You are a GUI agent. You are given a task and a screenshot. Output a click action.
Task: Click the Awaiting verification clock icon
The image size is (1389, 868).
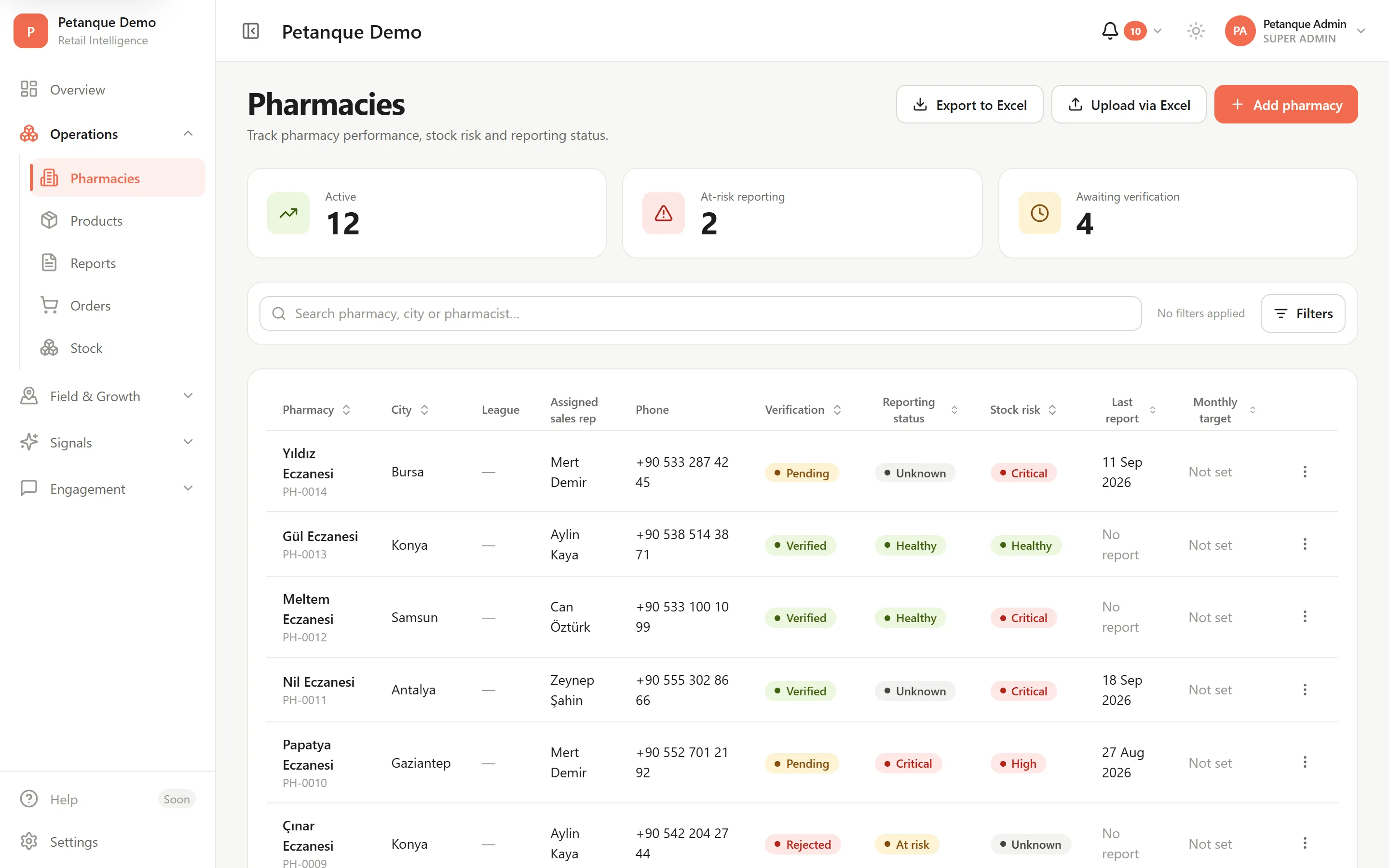point(1039,213)
